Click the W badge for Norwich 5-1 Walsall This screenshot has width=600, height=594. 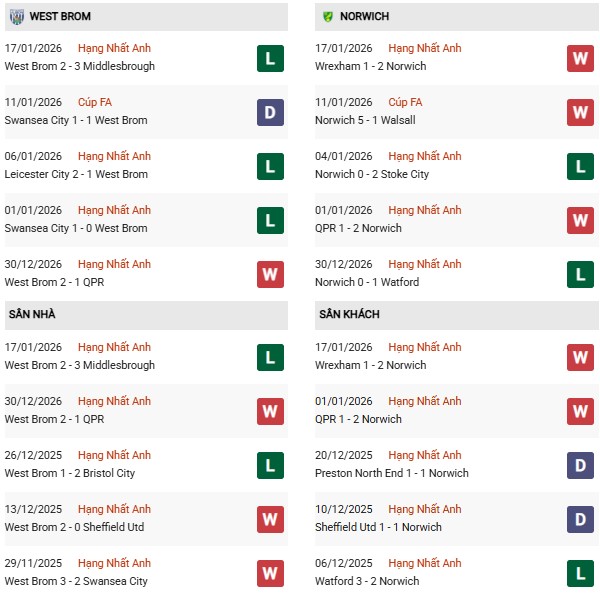(x=580, y=112)
